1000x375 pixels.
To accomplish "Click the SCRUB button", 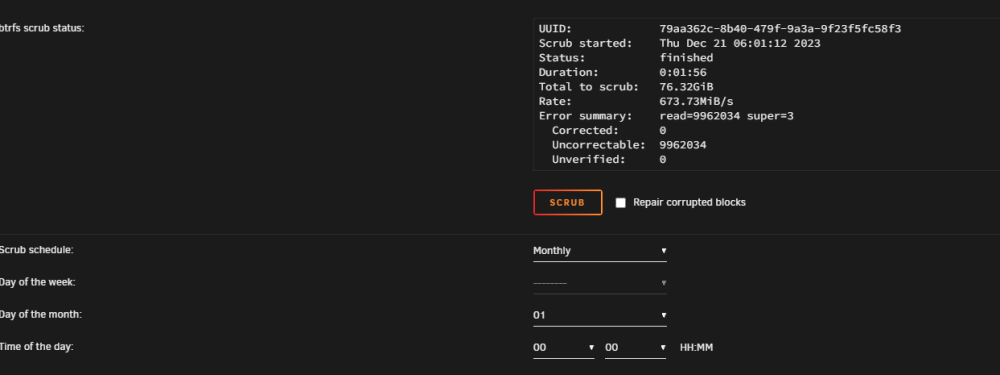I will point(568,202).
